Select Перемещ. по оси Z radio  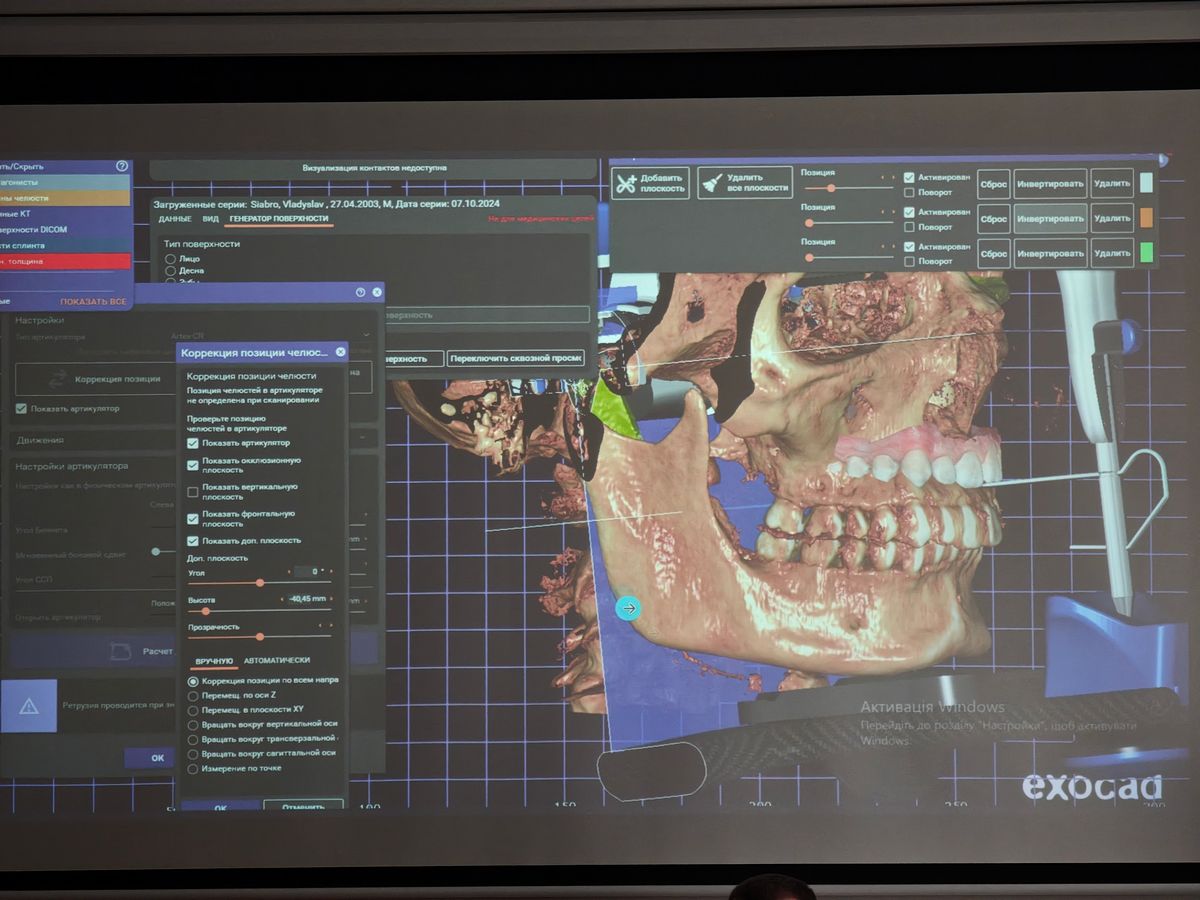click(193, 696)
